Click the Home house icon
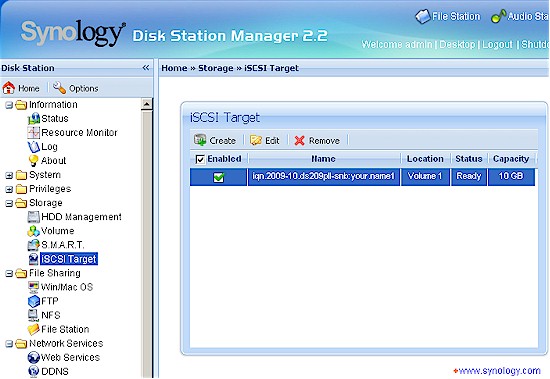This screenshot has height=379, width=550. pos(9,88)
